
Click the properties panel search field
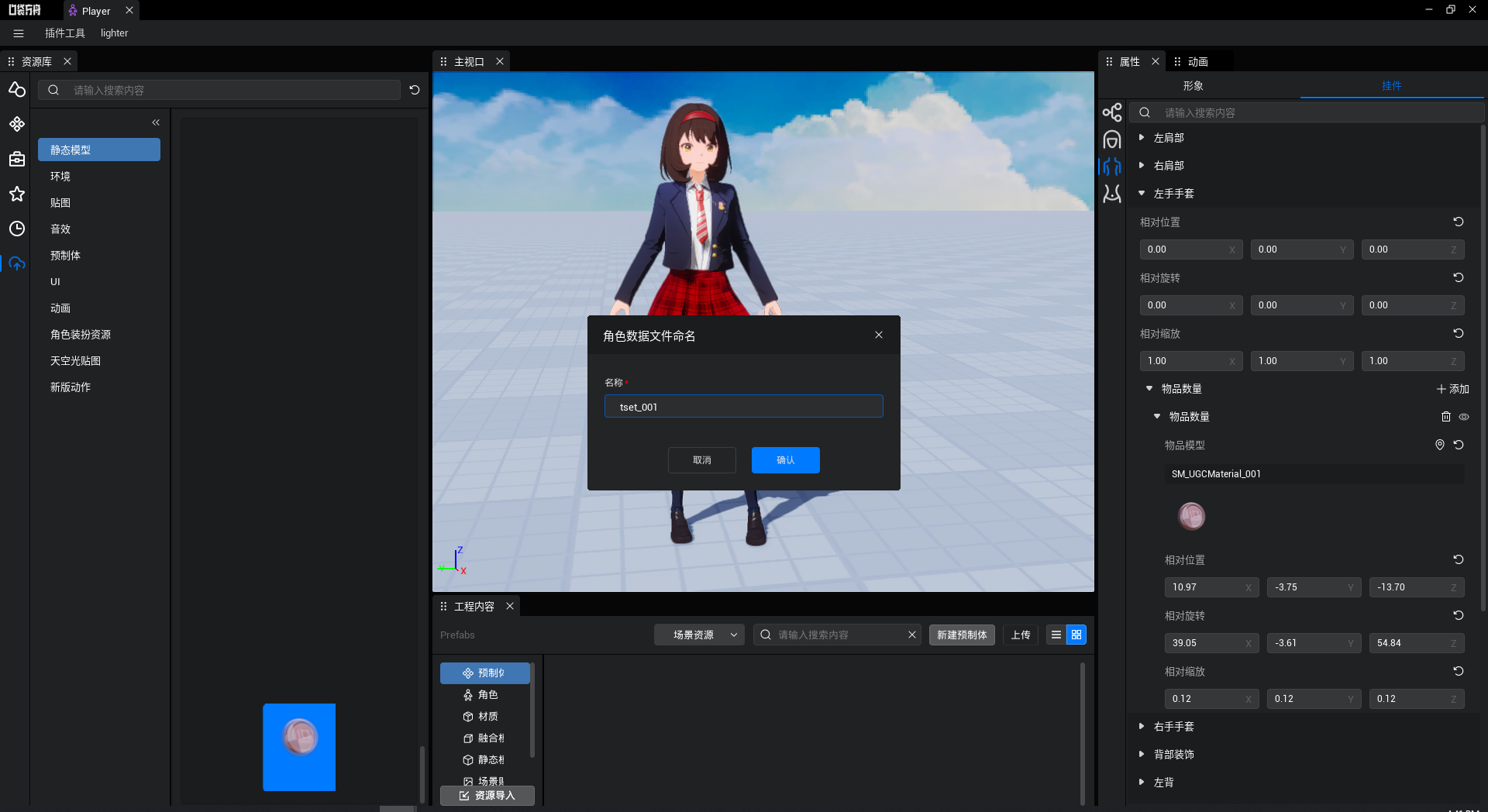[x=1307, y=112]
